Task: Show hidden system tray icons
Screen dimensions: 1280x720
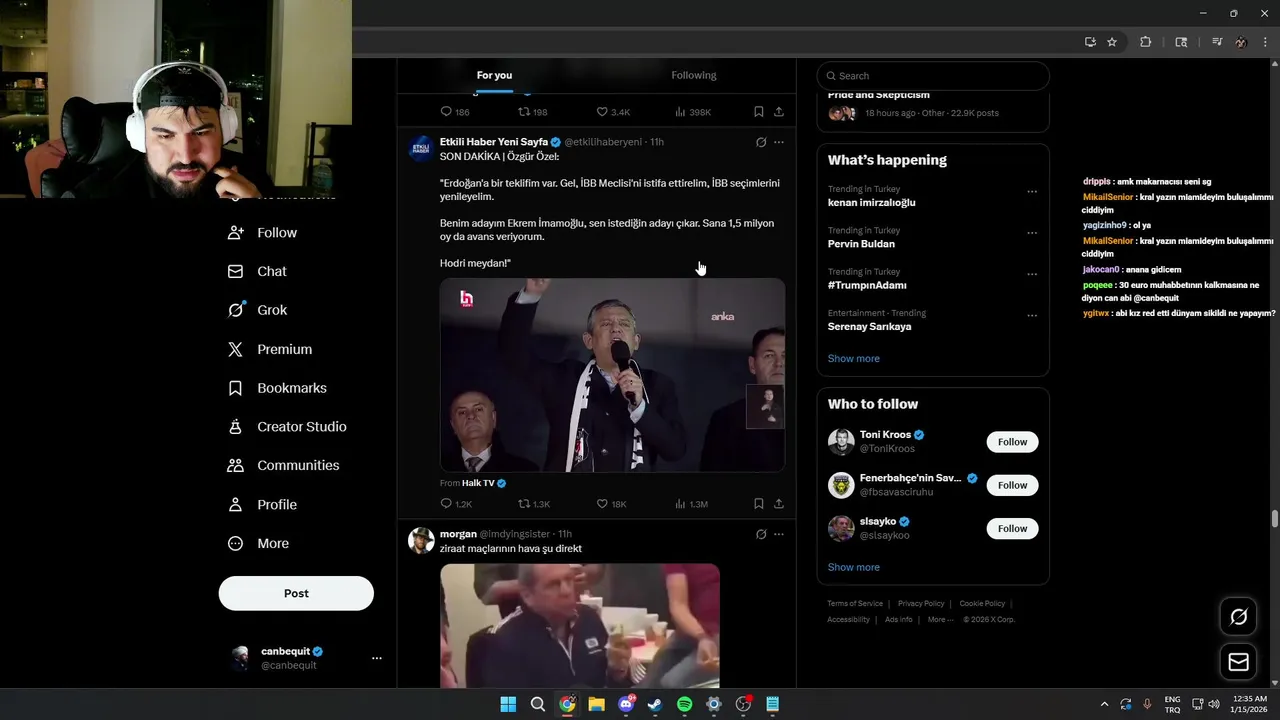Action: coord(1104,704)
